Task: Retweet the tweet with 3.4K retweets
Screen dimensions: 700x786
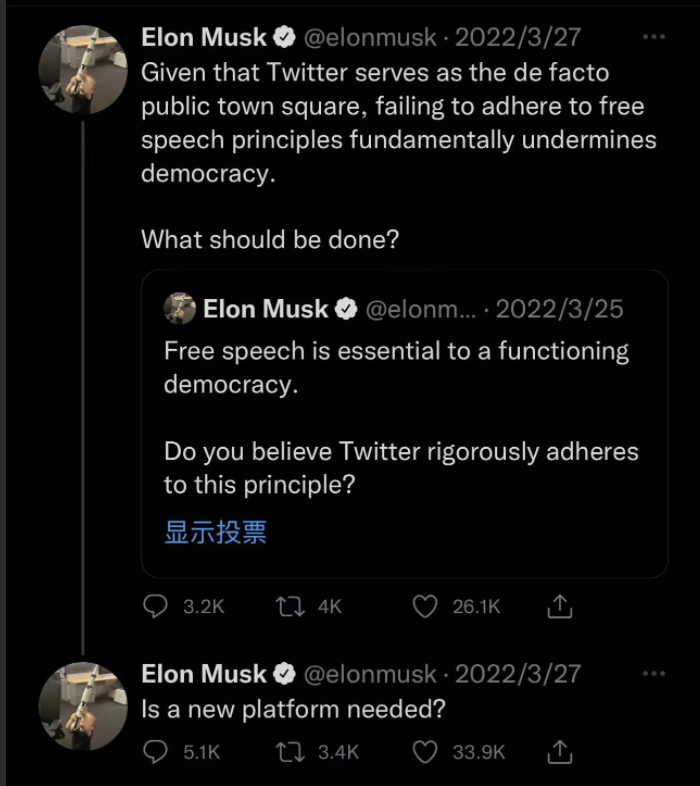Action: click(291, 752)
